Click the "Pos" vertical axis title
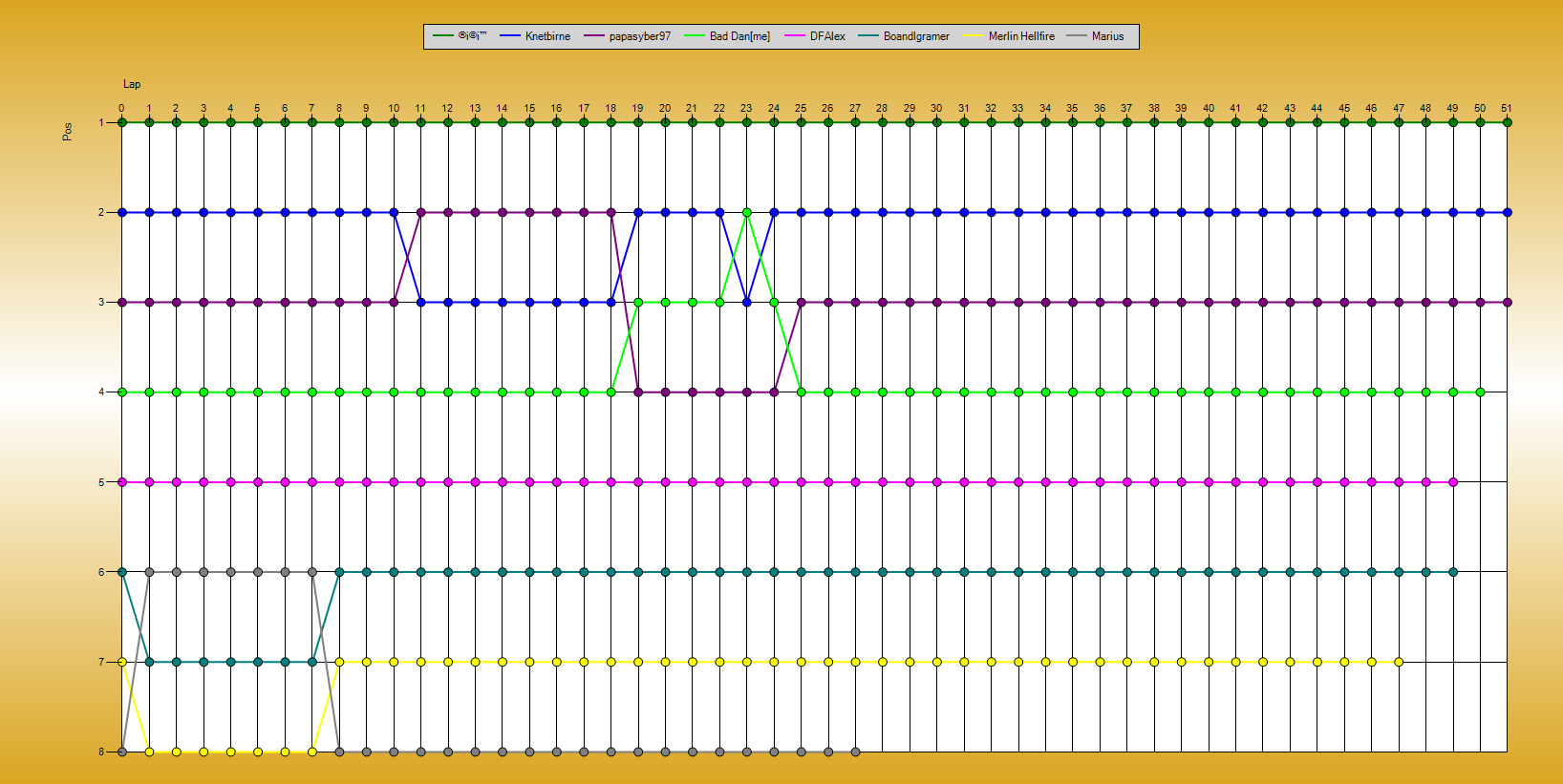 tap(67, 131)
